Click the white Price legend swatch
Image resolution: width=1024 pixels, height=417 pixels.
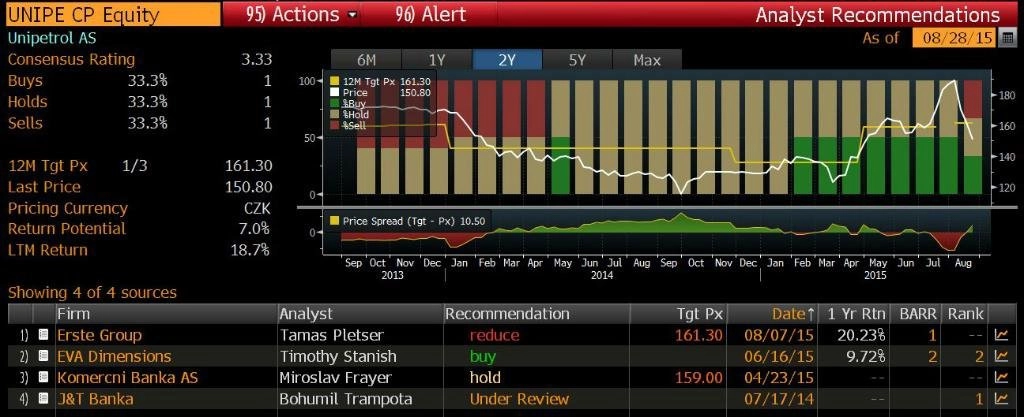click(334, 93)
